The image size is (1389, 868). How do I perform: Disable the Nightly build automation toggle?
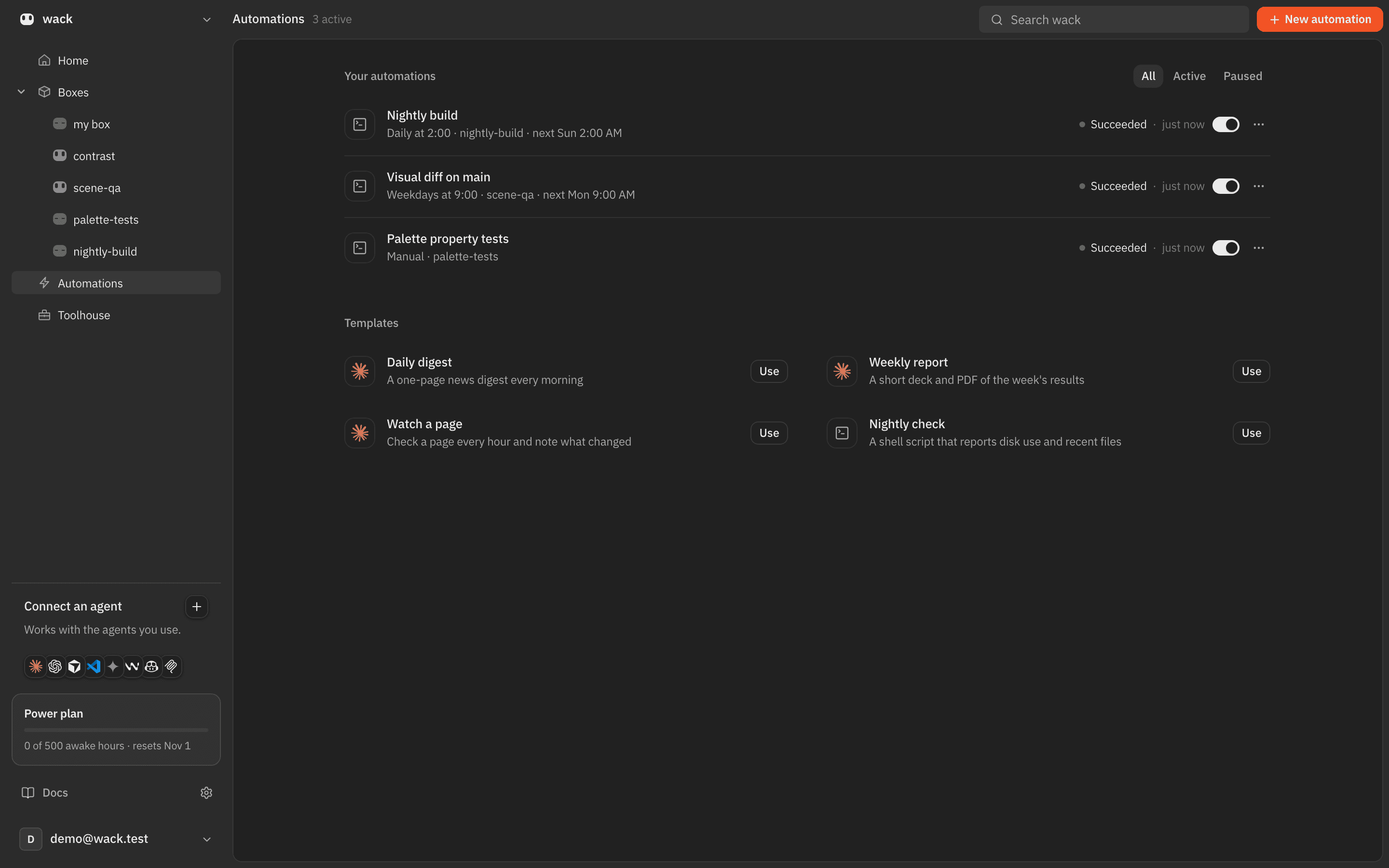point(1226,124)
